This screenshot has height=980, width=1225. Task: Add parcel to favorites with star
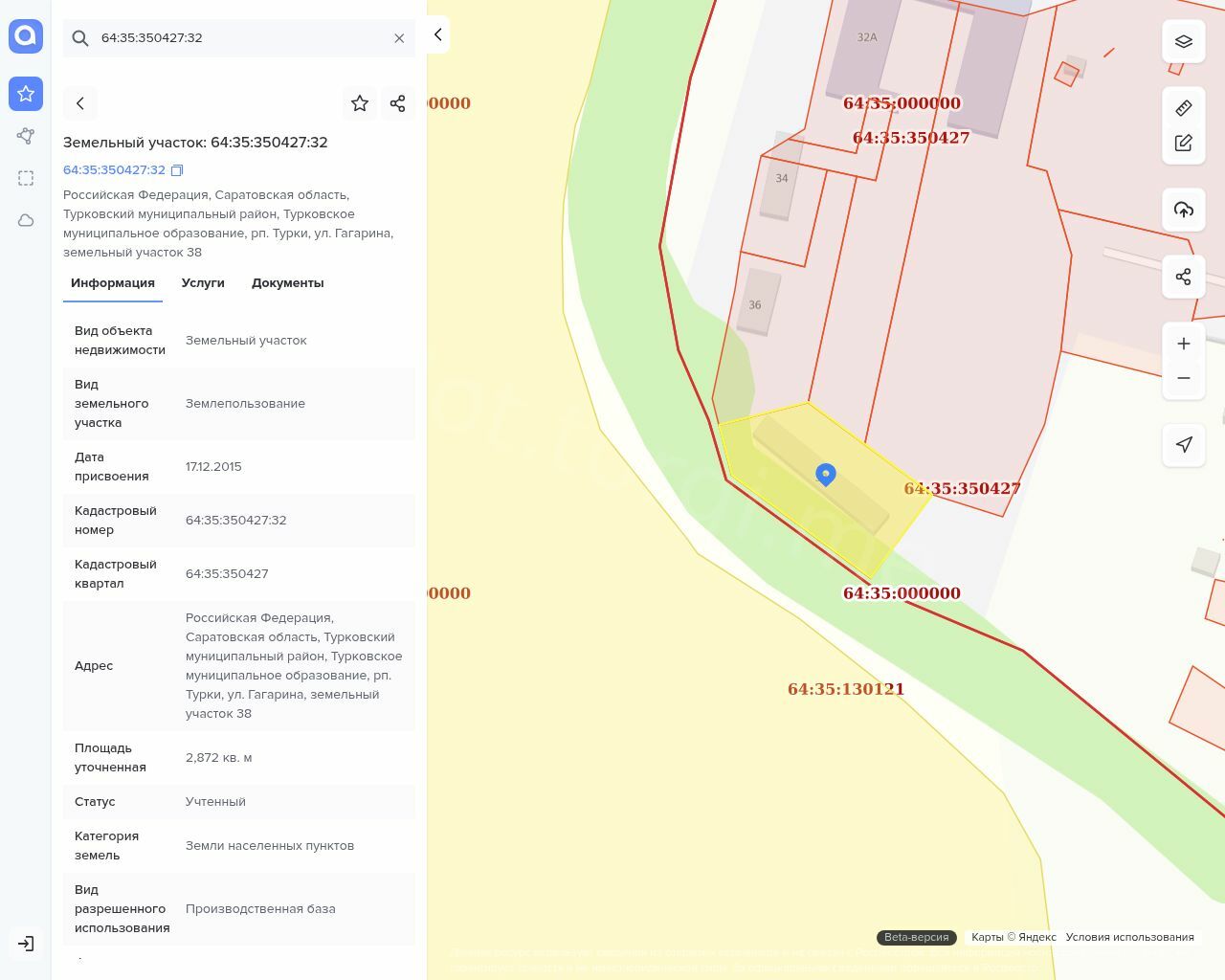360,103
